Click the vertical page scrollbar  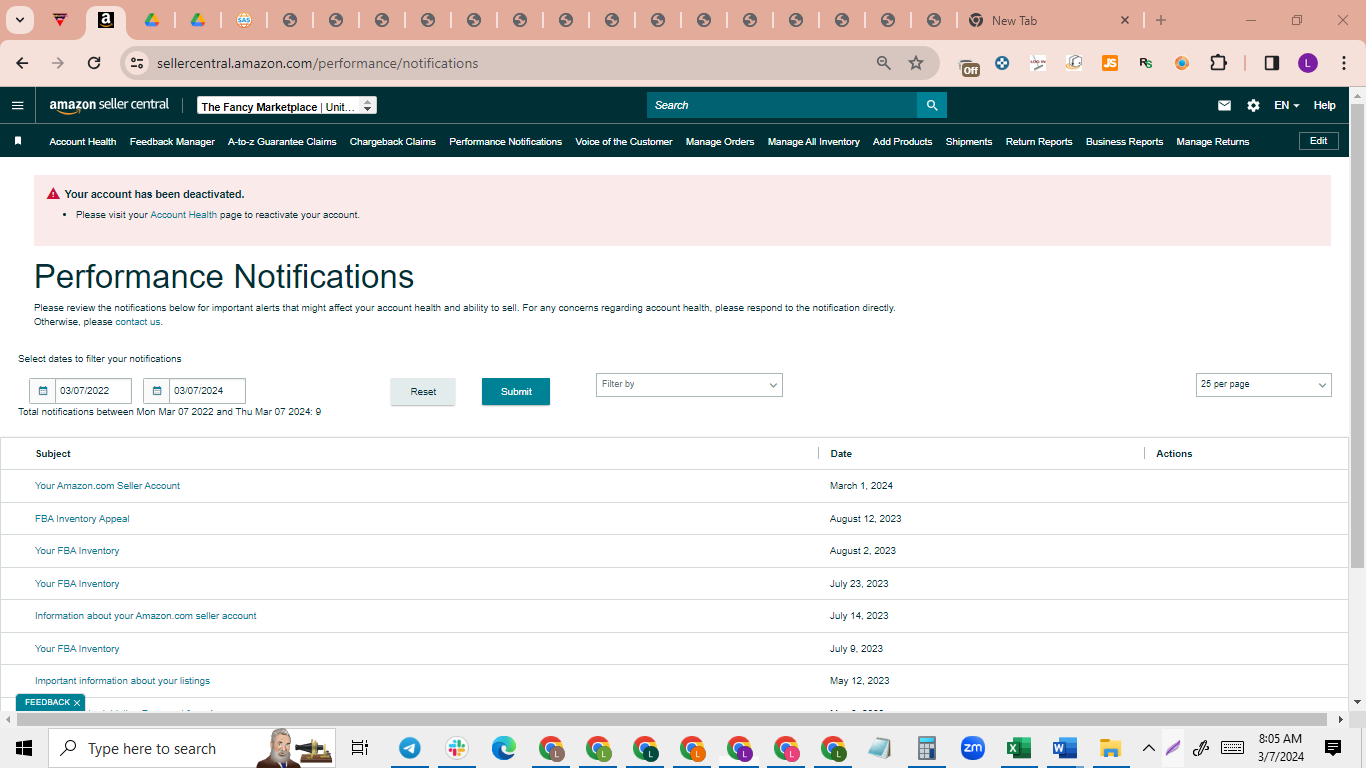(1357, 335)
